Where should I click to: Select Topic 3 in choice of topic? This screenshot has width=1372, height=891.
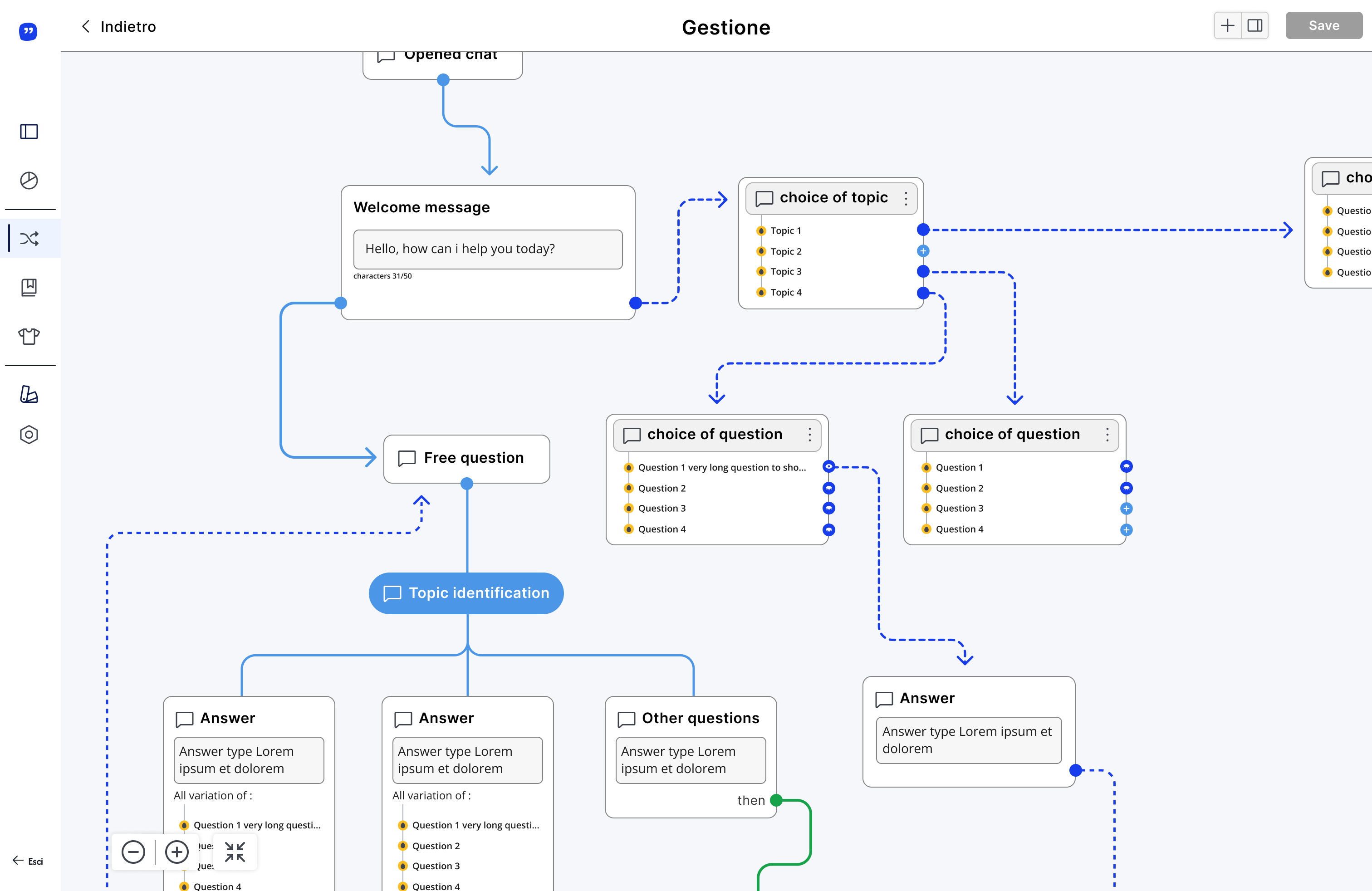pos(786,271)
